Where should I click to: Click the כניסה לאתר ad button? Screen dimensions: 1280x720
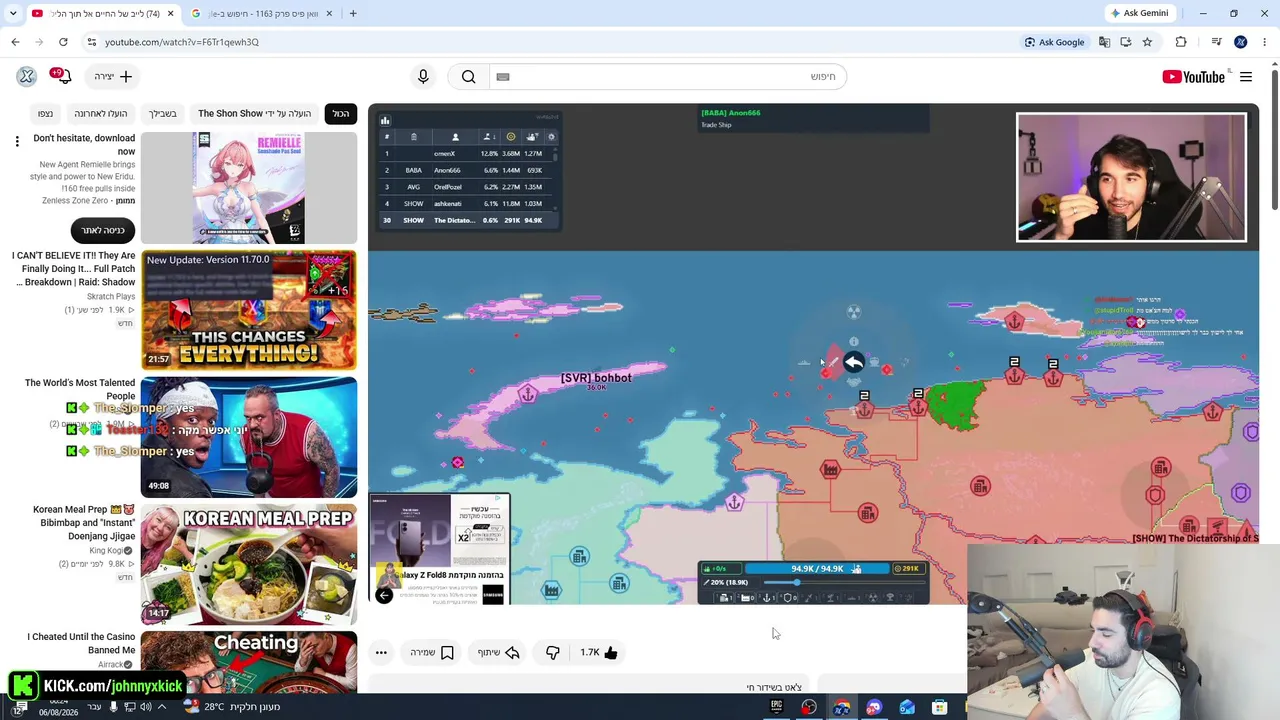(x=103, y=230)
